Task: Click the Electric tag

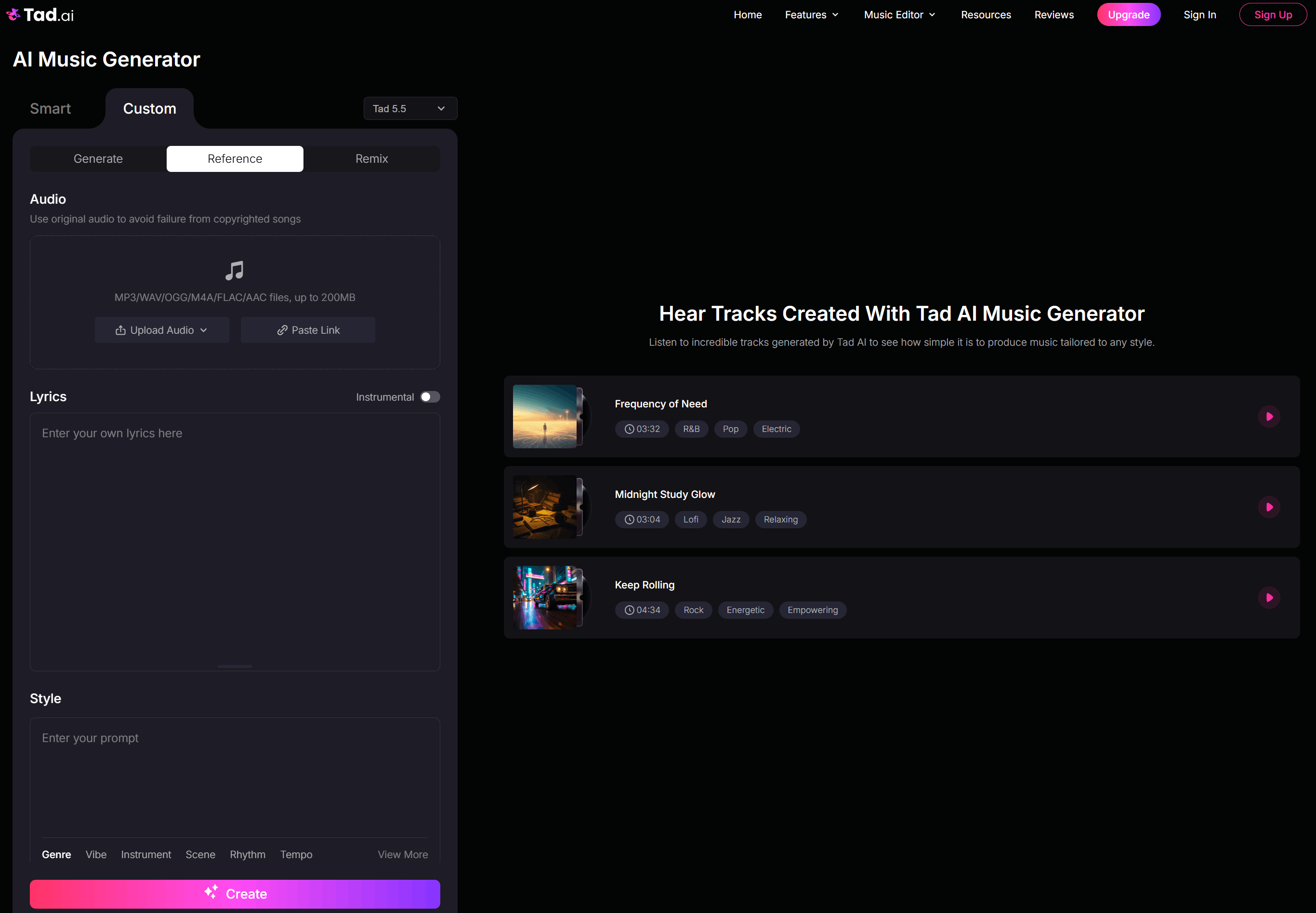Action: pos(776,429)
